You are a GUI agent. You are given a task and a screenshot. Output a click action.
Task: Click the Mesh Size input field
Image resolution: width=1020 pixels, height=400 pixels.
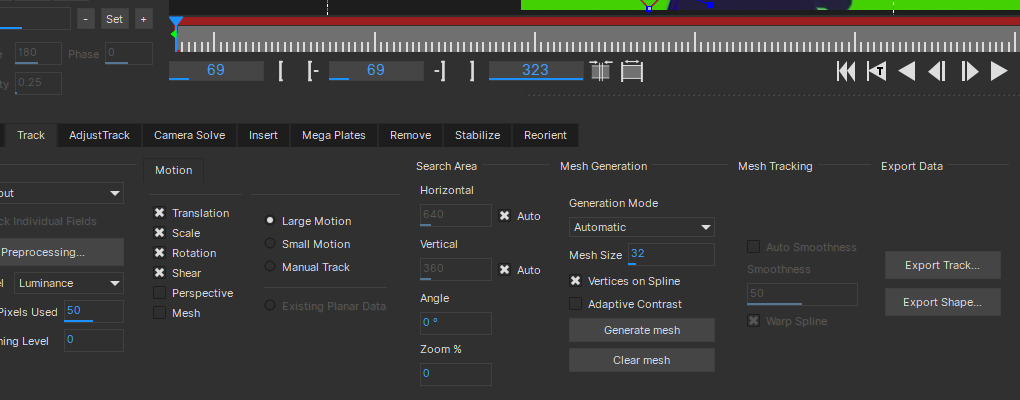pos(670,255)
